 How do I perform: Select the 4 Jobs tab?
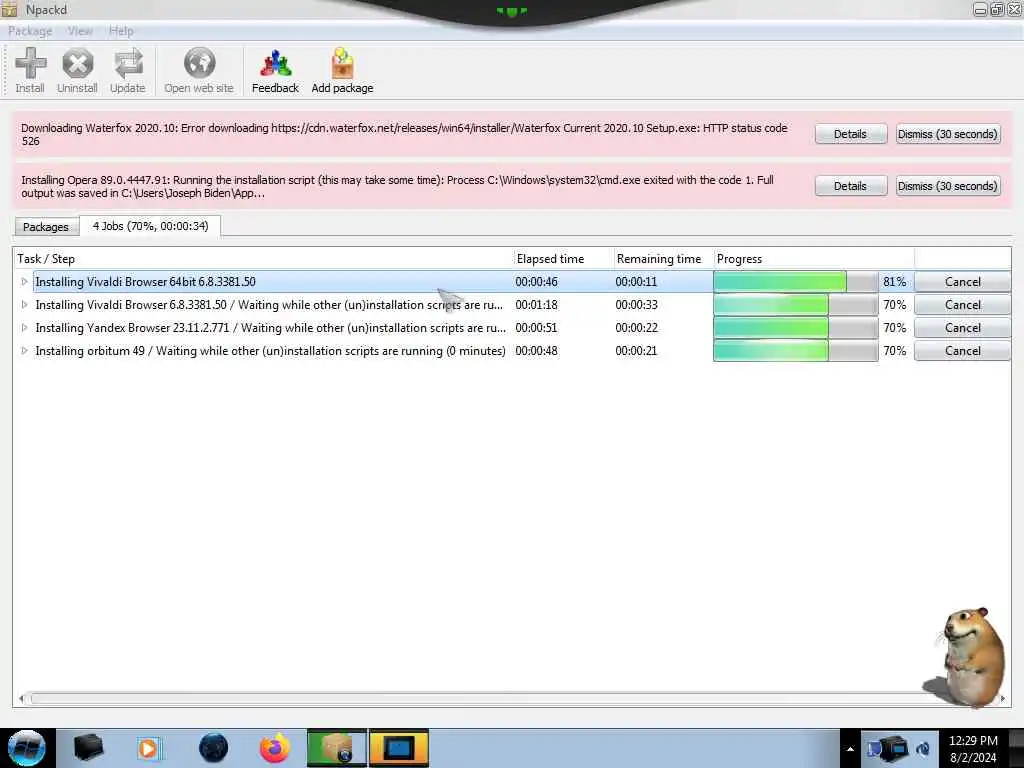coord(150,226)
